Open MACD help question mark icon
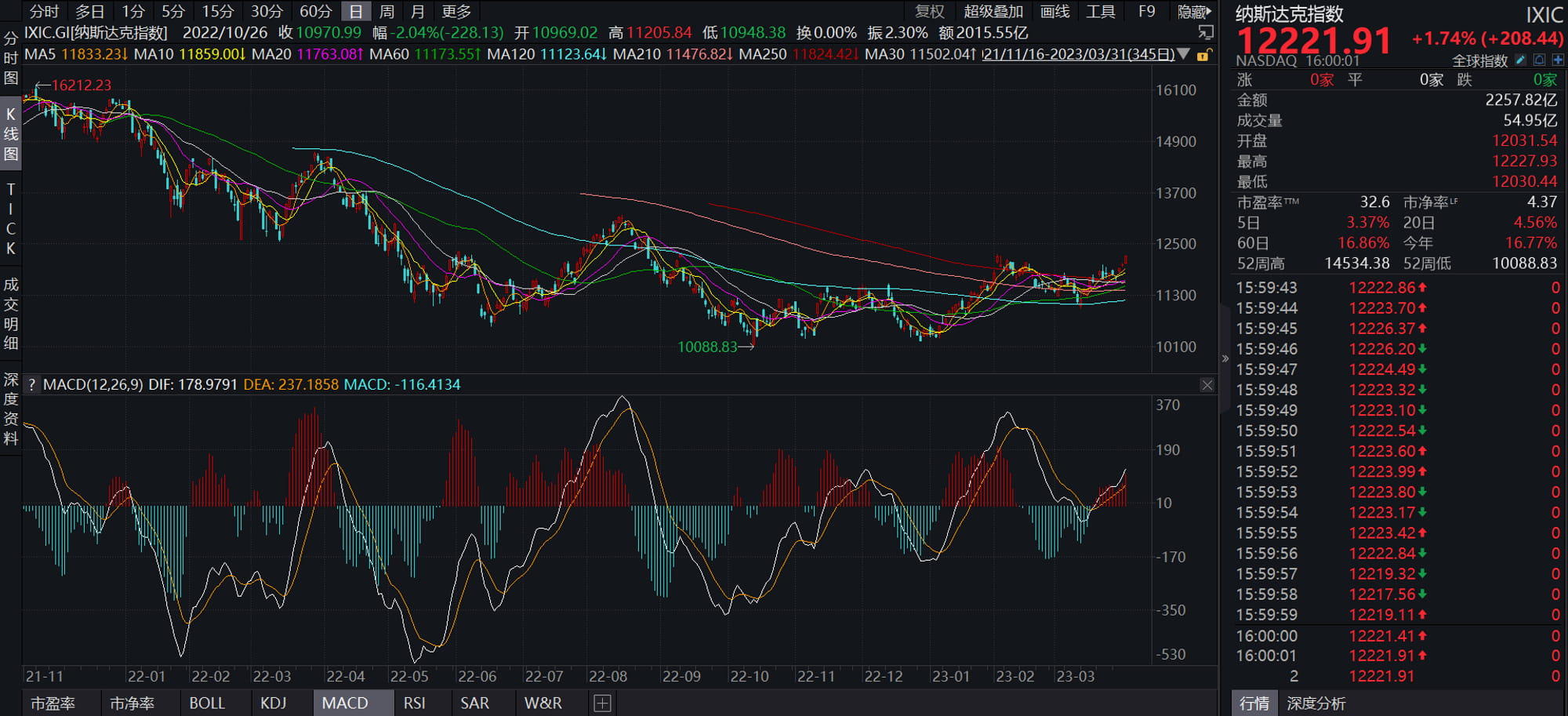The image size is (1568, 716). (31, 384)
